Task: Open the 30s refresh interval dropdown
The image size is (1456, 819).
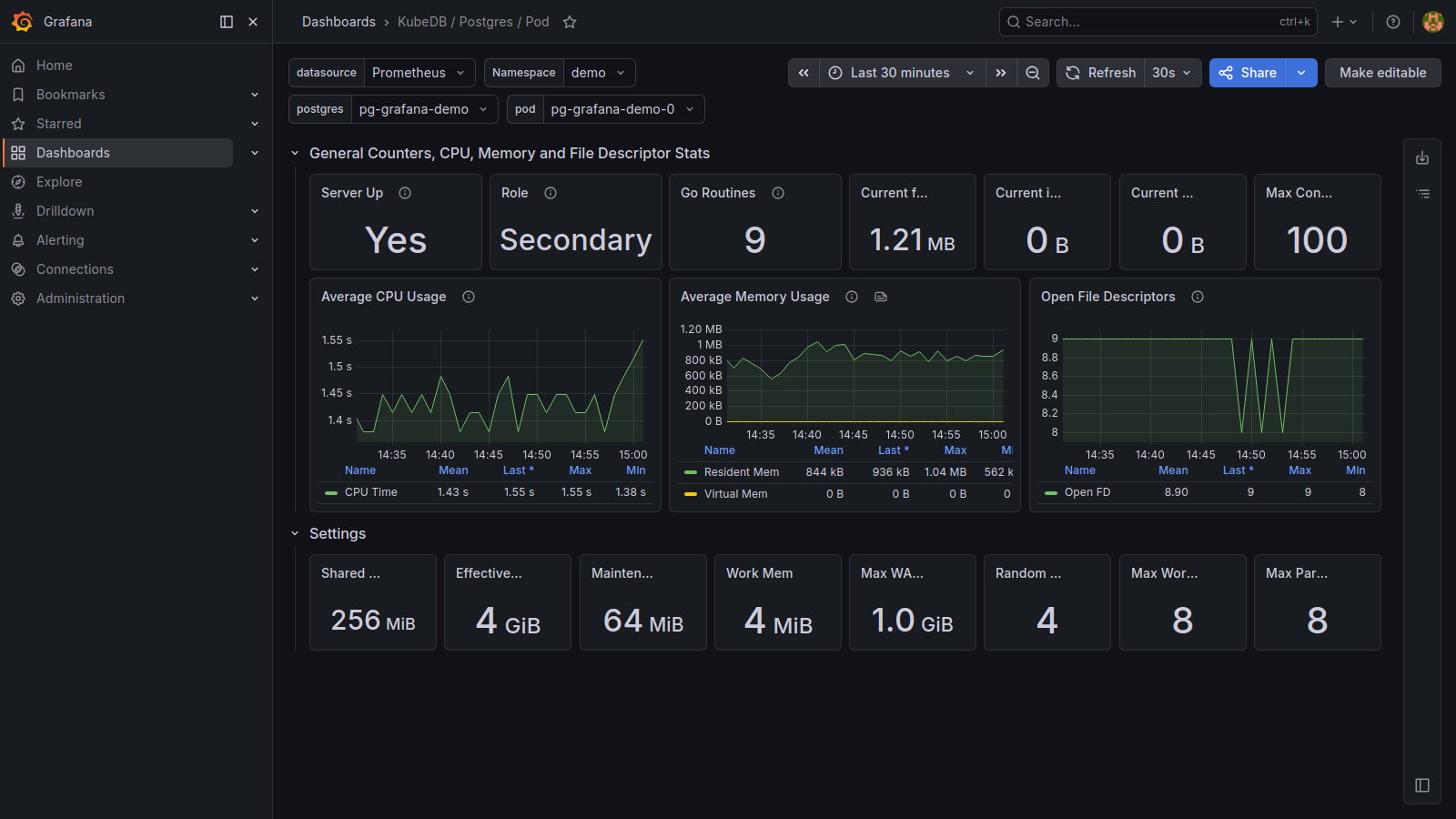Action: click(x=1172, y=73)
